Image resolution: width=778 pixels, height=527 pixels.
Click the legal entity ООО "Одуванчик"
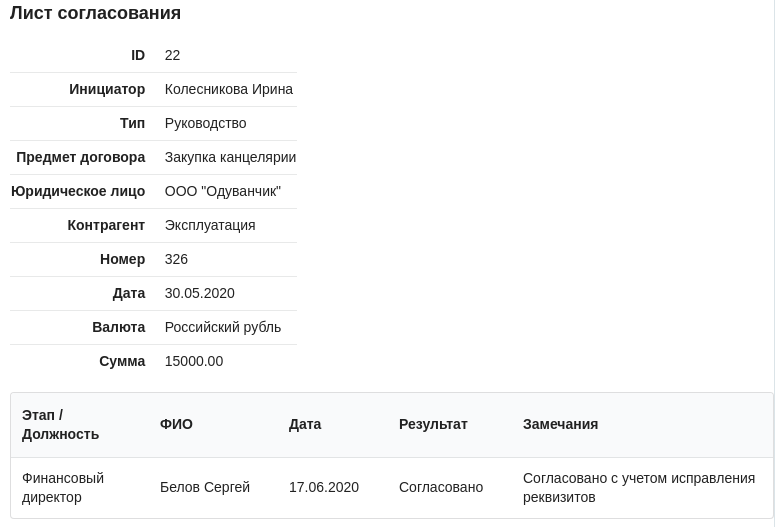click(222, 191)
